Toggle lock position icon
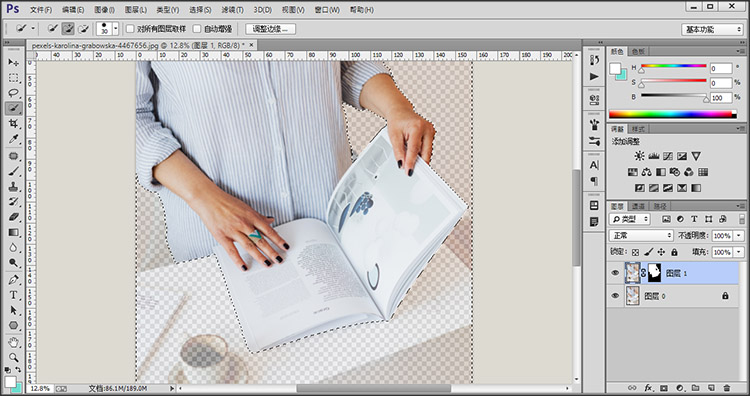 [x=662, y=252]
